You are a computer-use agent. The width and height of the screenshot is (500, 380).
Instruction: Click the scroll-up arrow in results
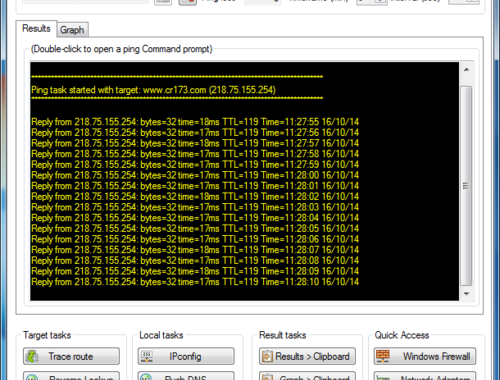coord(466,70)
